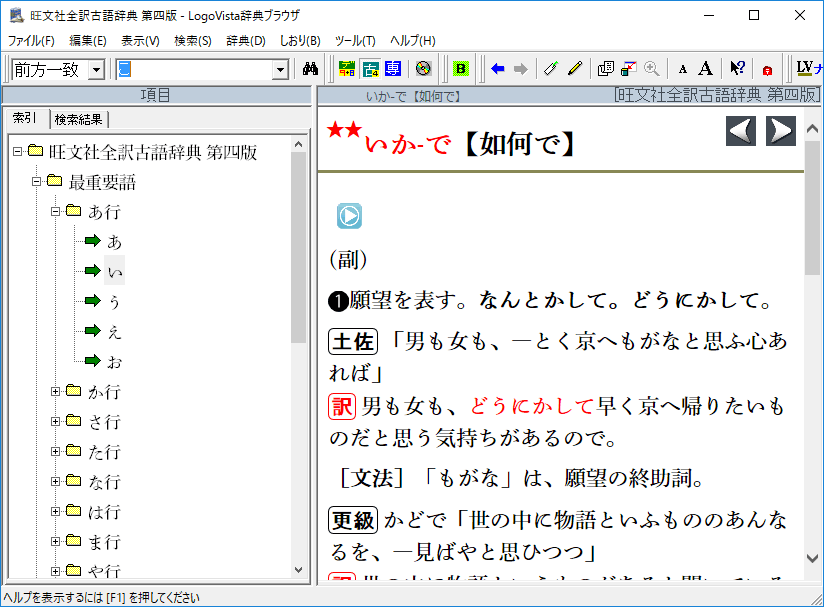Play the pronunciation audio button
This screenshot has height=607, width=824.
click(349, 216)
